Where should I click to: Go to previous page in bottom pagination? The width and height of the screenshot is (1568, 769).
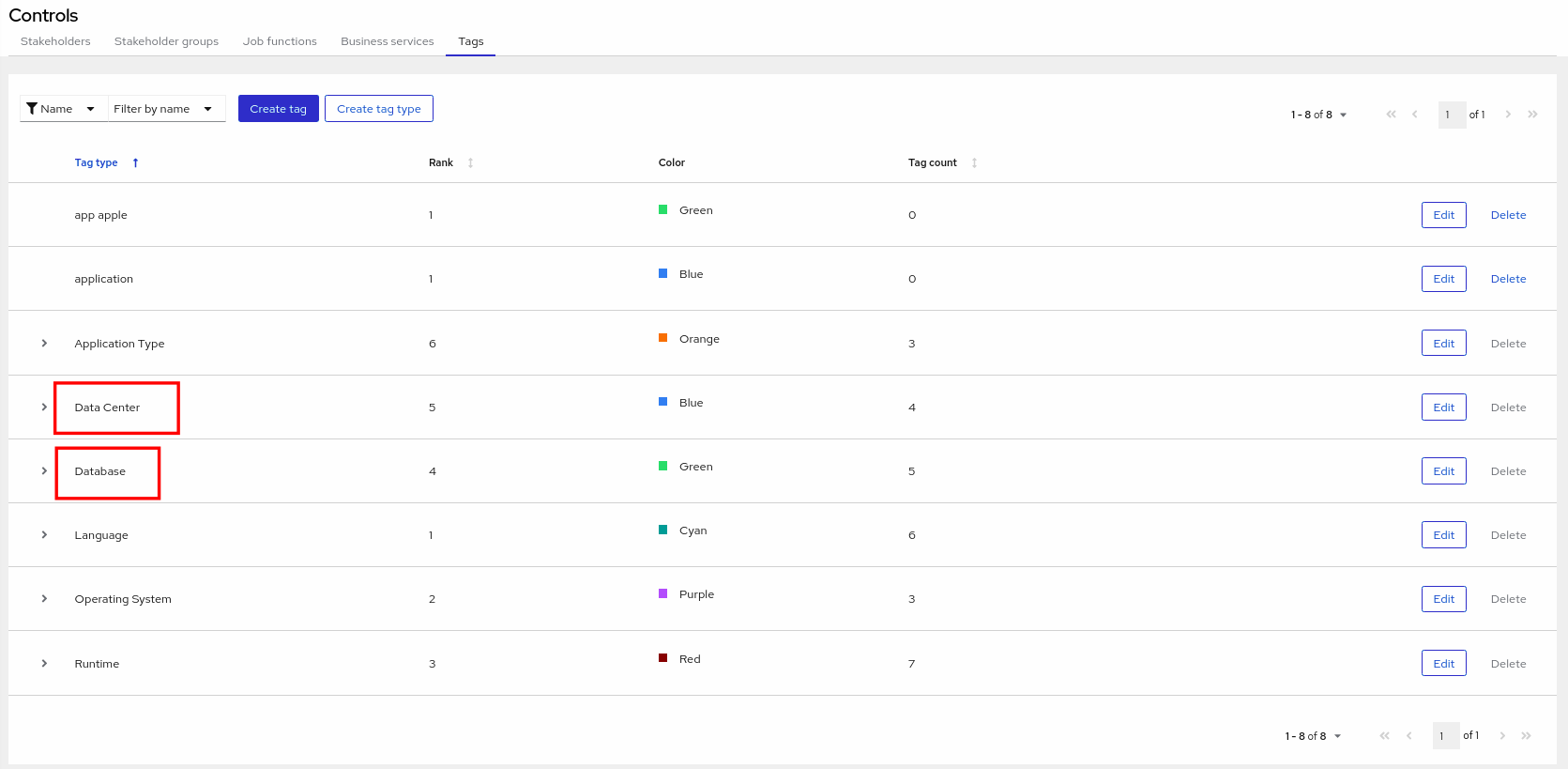pos(1408,736)
